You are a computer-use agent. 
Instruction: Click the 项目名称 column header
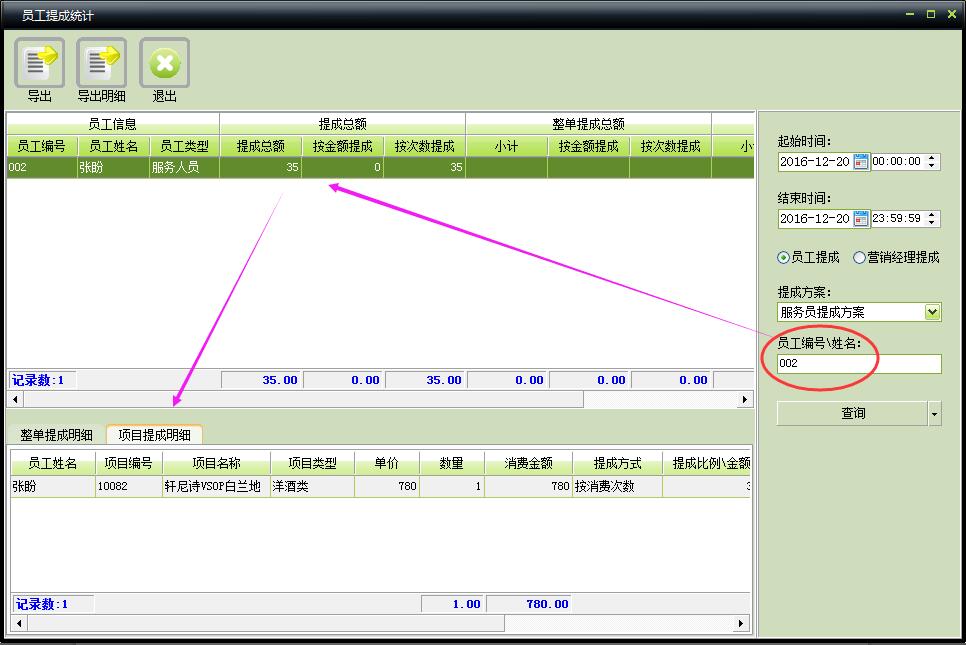pos(216,463)
